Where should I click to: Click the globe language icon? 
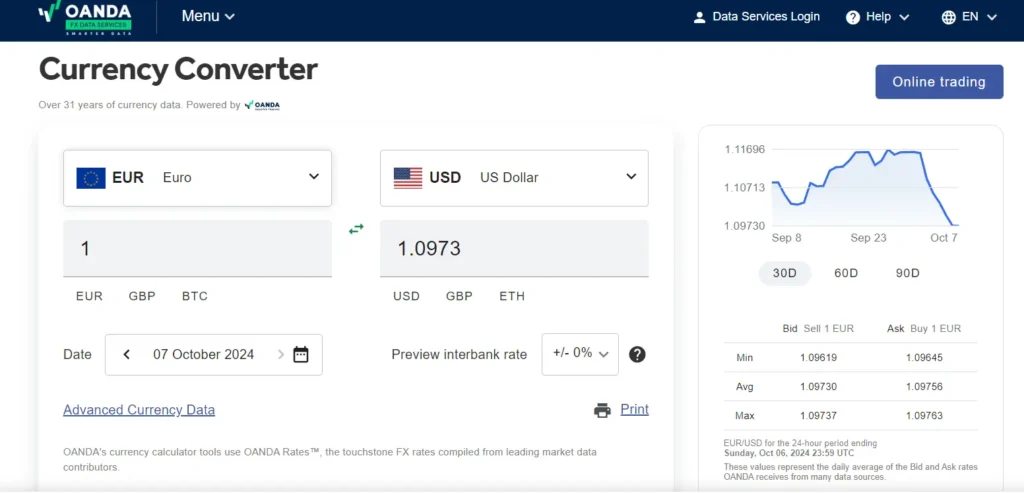(x=948, y=18)
